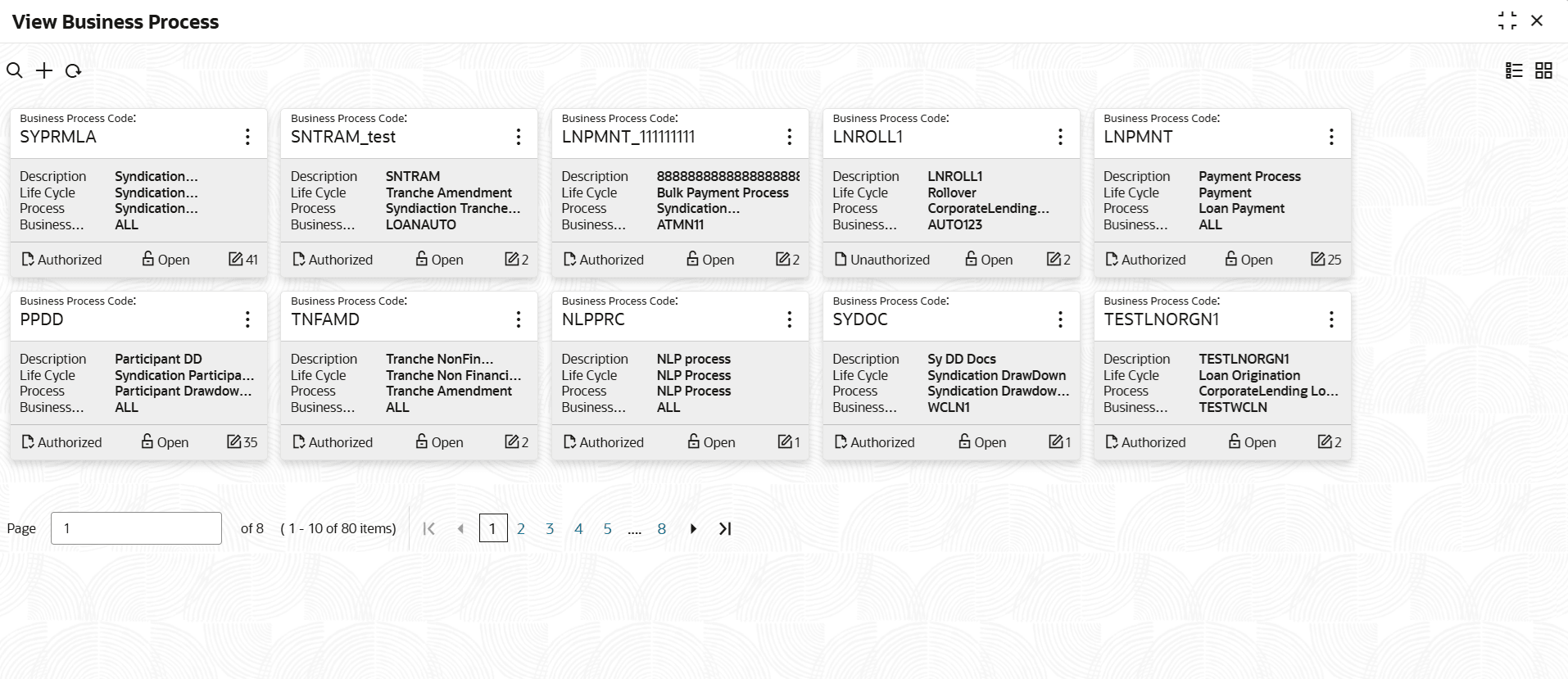
Task: Jump to the last page
Action: click(725, 529)
